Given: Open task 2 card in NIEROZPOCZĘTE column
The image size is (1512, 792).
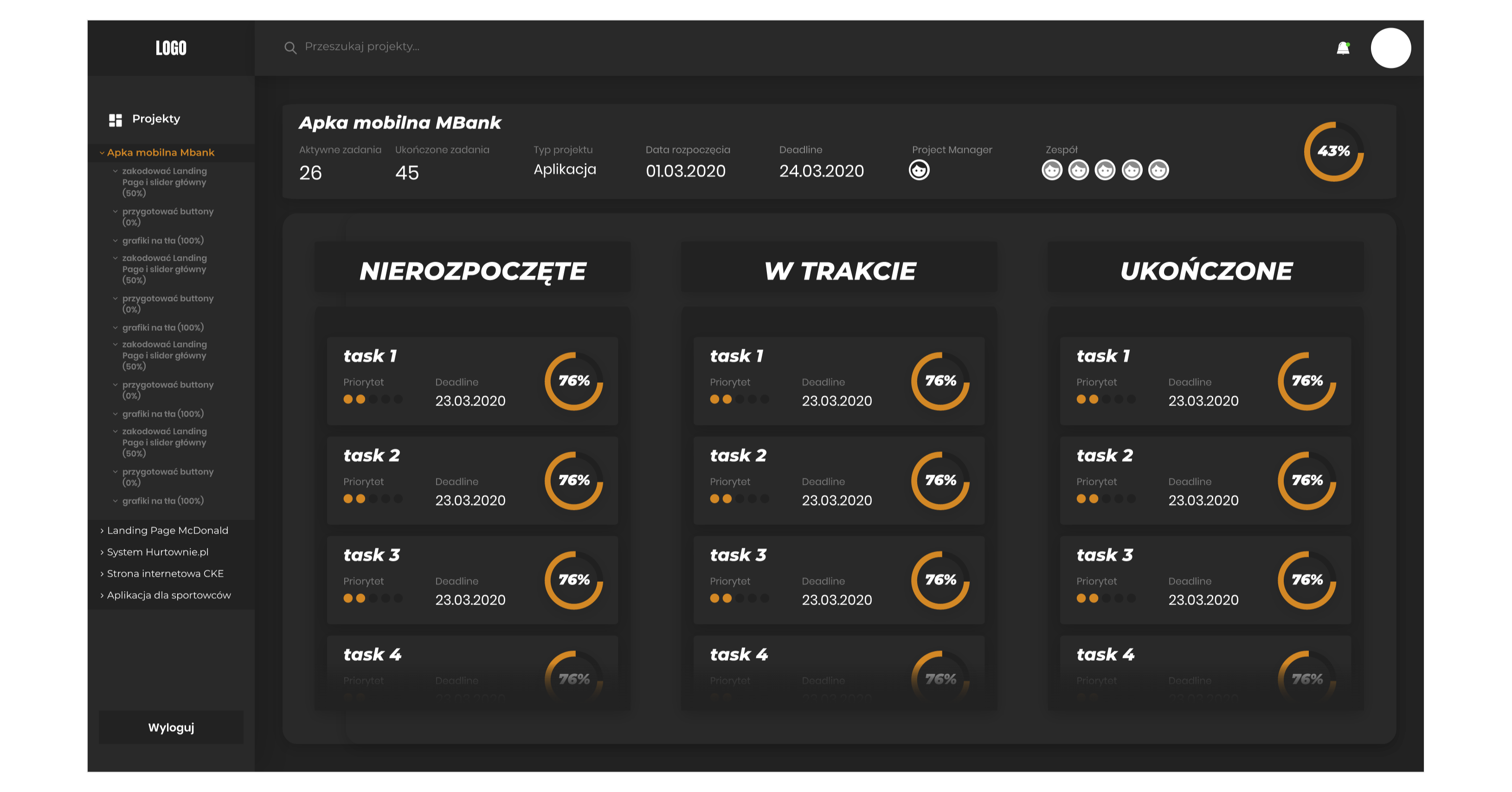Looking at the screenshot, I should point(472,480).
